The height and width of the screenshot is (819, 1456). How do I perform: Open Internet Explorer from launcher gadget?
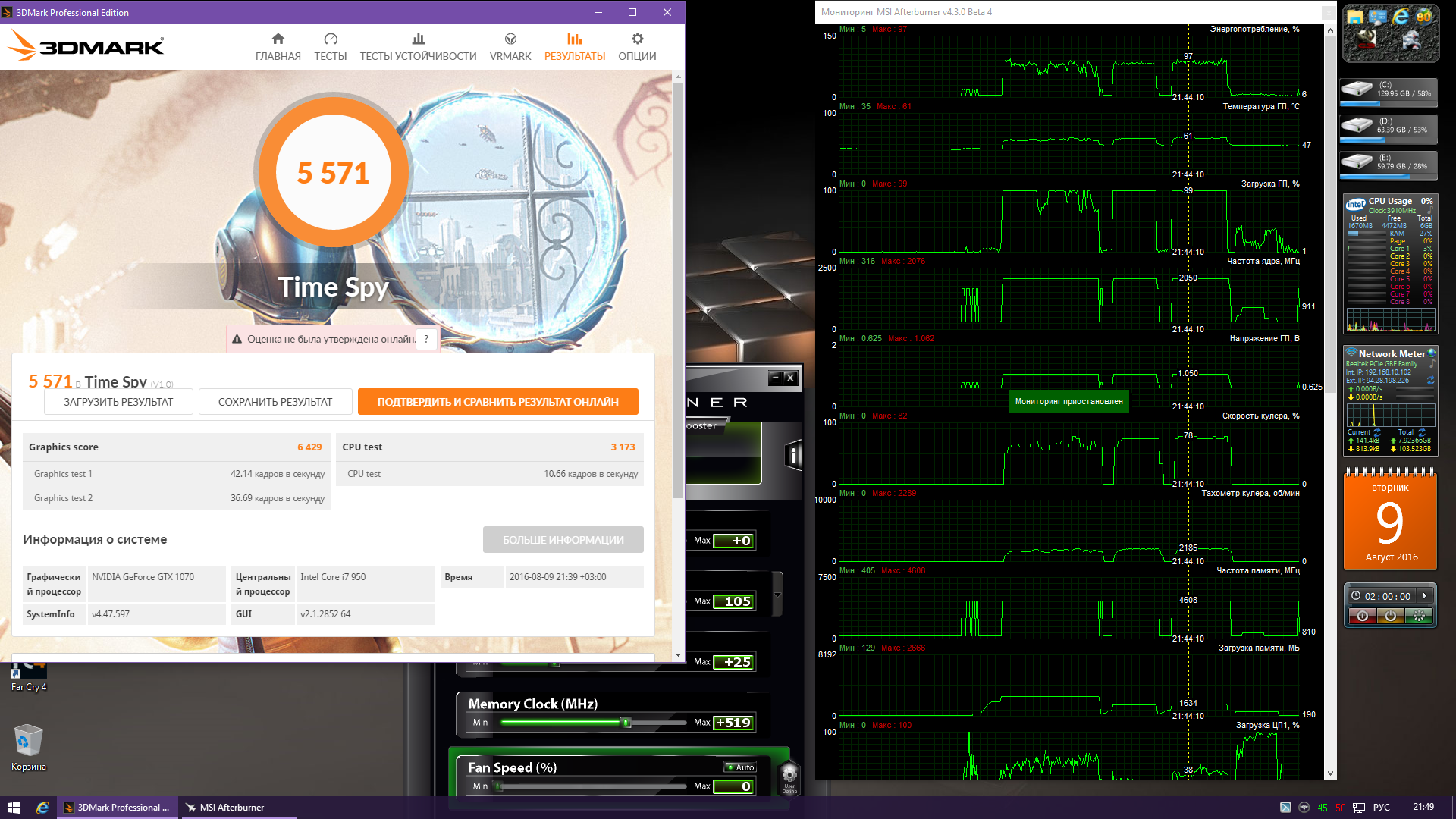(x=1401, y=16)
